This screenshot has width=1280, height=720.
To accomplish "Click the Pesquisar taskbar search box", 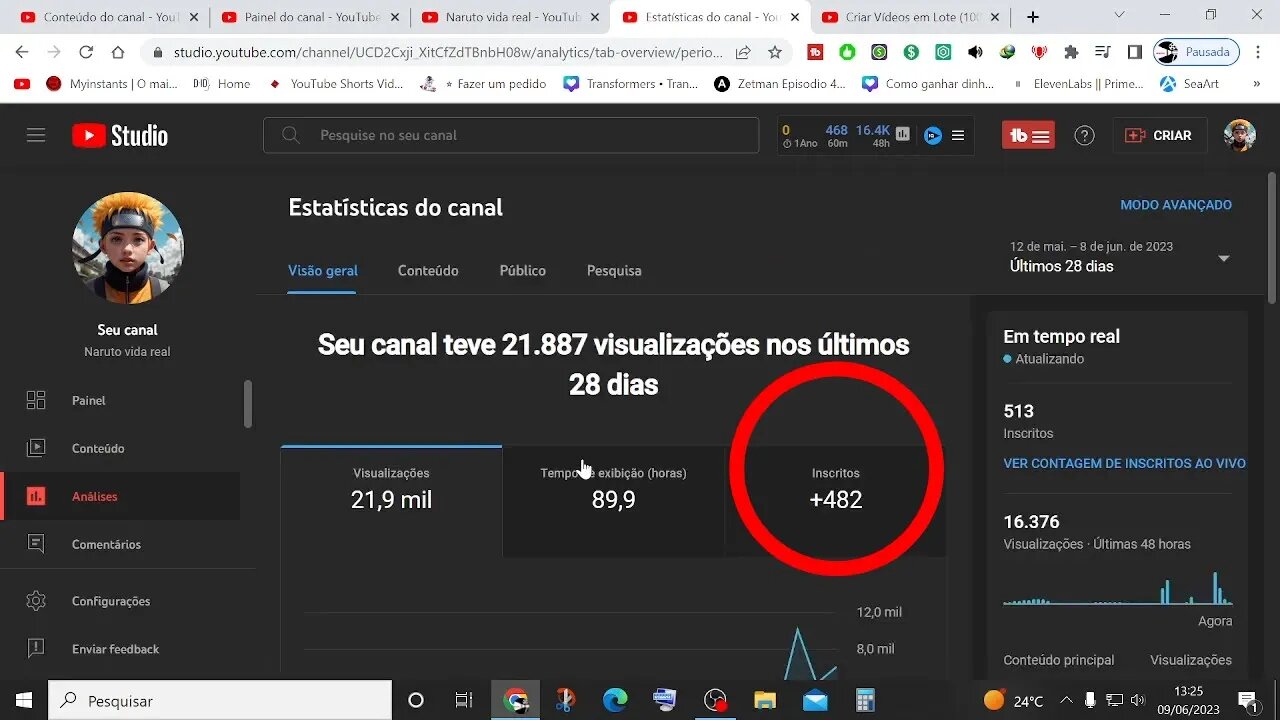I will click(220, 700).
